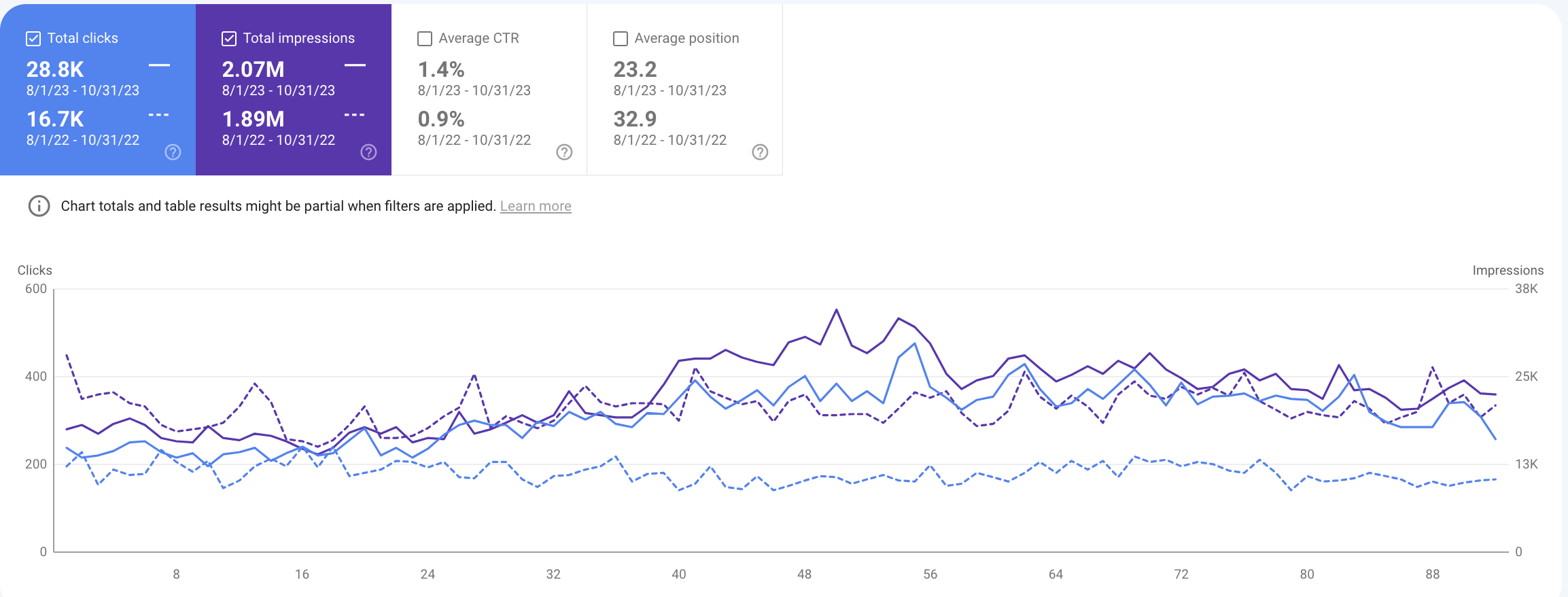Enable the Average position checkbox
Screen dimensions: 1568x597
tap(619, 38)
